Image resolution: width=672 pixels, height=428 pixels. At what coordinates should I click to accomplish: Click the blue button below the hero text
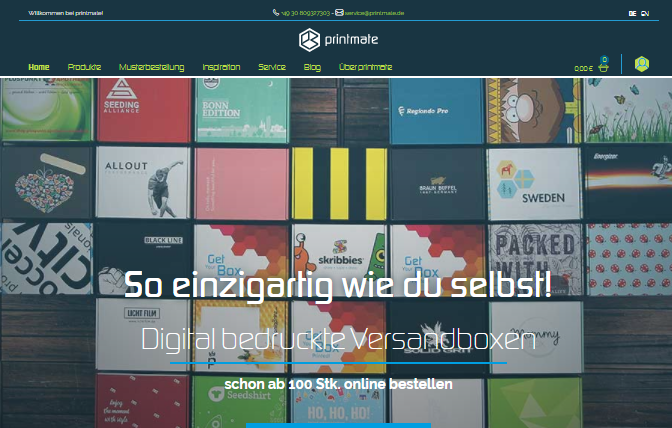tap(338, 425)
